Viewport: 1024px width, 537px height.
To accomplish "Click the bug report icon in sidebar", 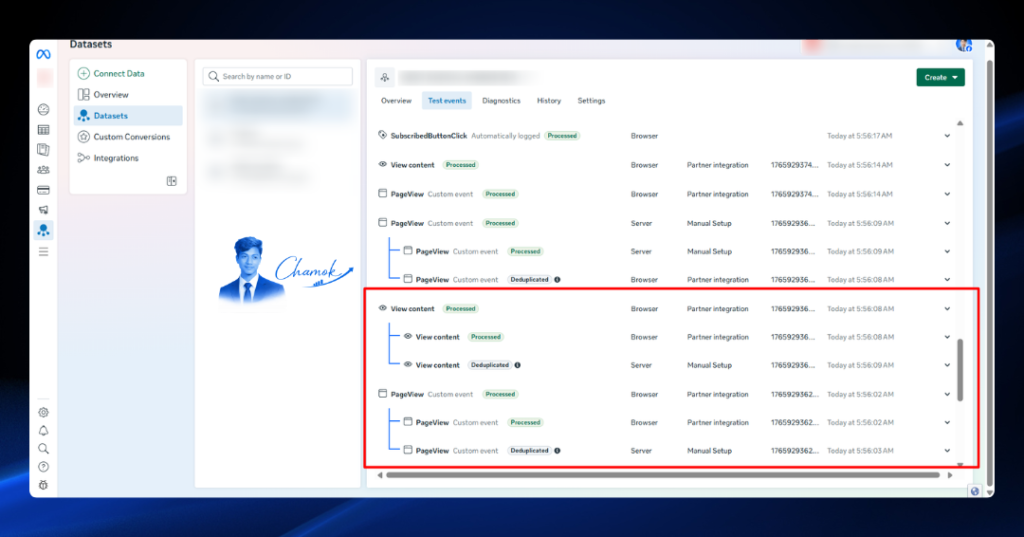I will [x=43, y=485].
